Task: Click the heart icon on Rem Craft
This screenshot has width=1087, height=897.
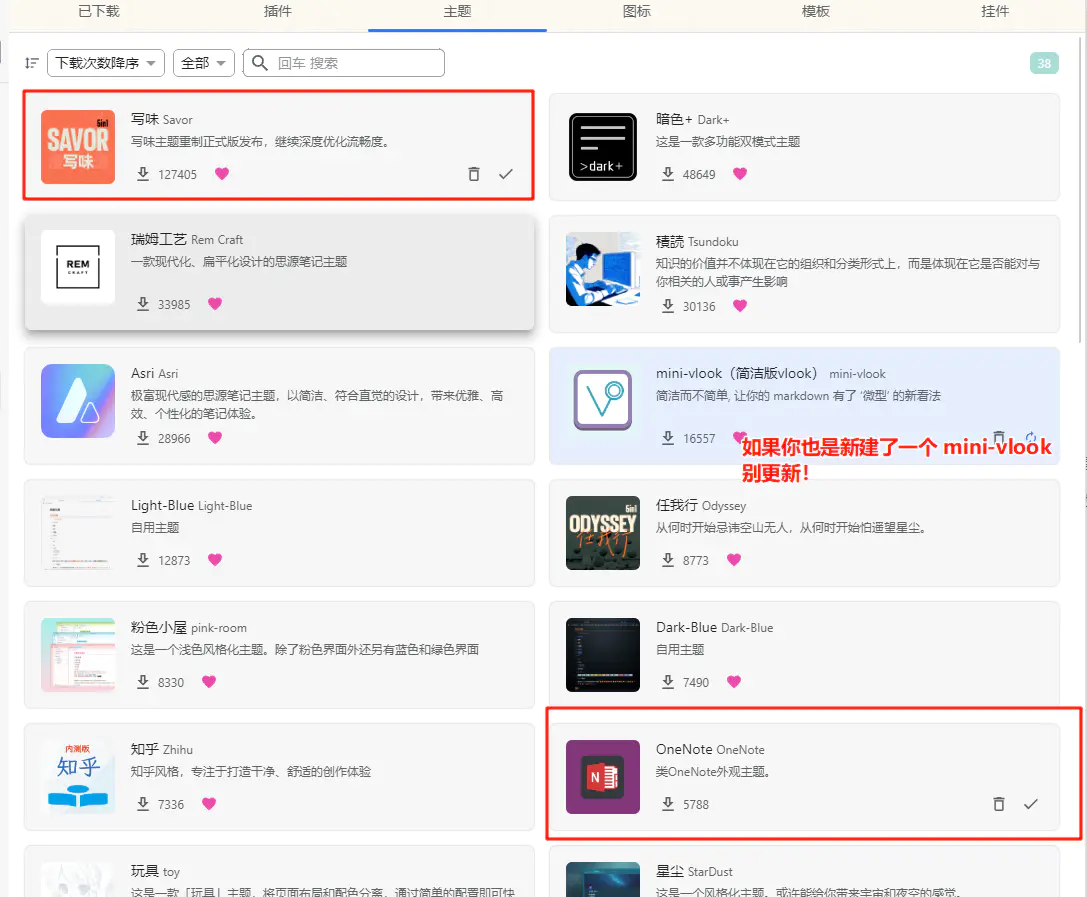Action: [215, 304]
